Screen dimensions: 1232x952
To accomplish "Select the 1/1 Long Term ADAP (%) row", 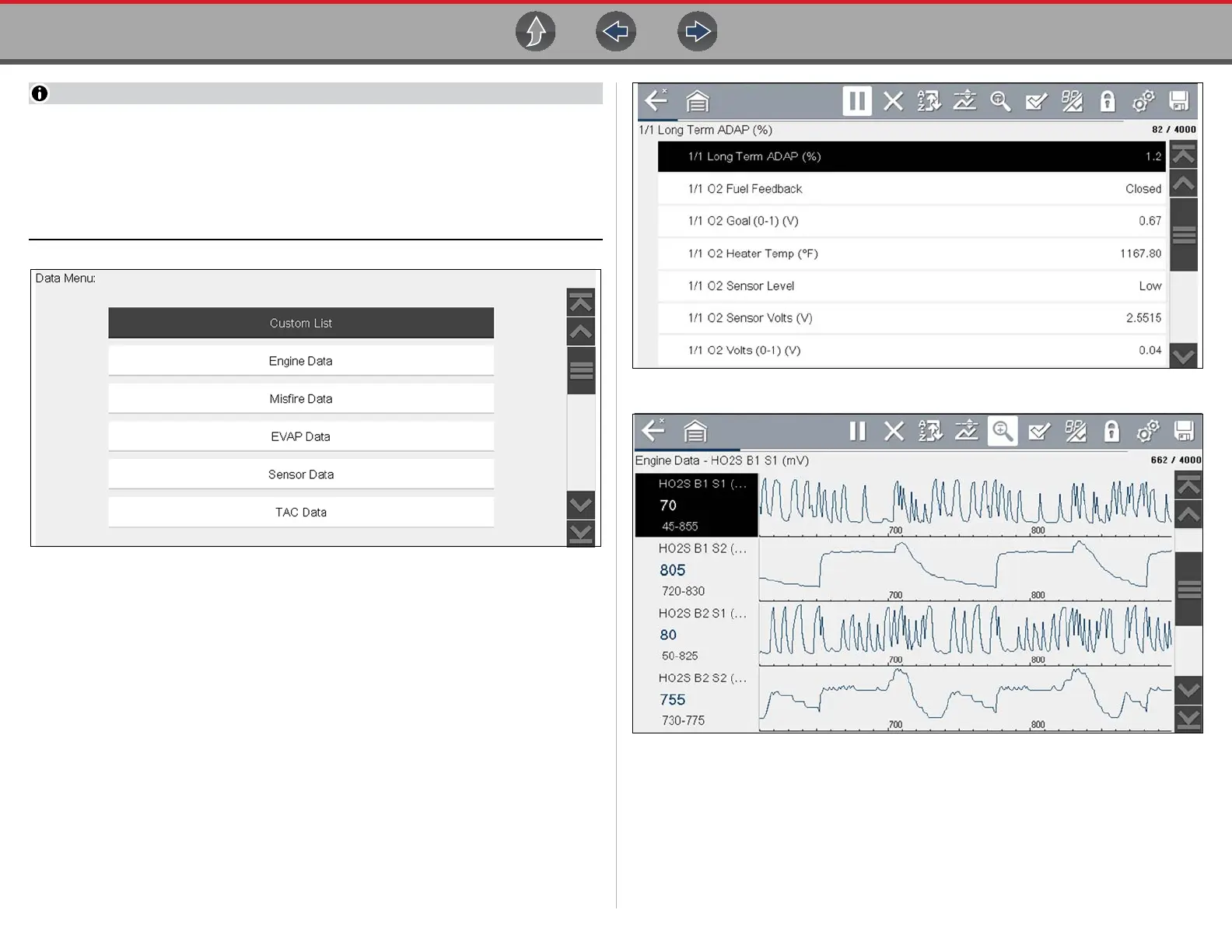I will (912, 156).
